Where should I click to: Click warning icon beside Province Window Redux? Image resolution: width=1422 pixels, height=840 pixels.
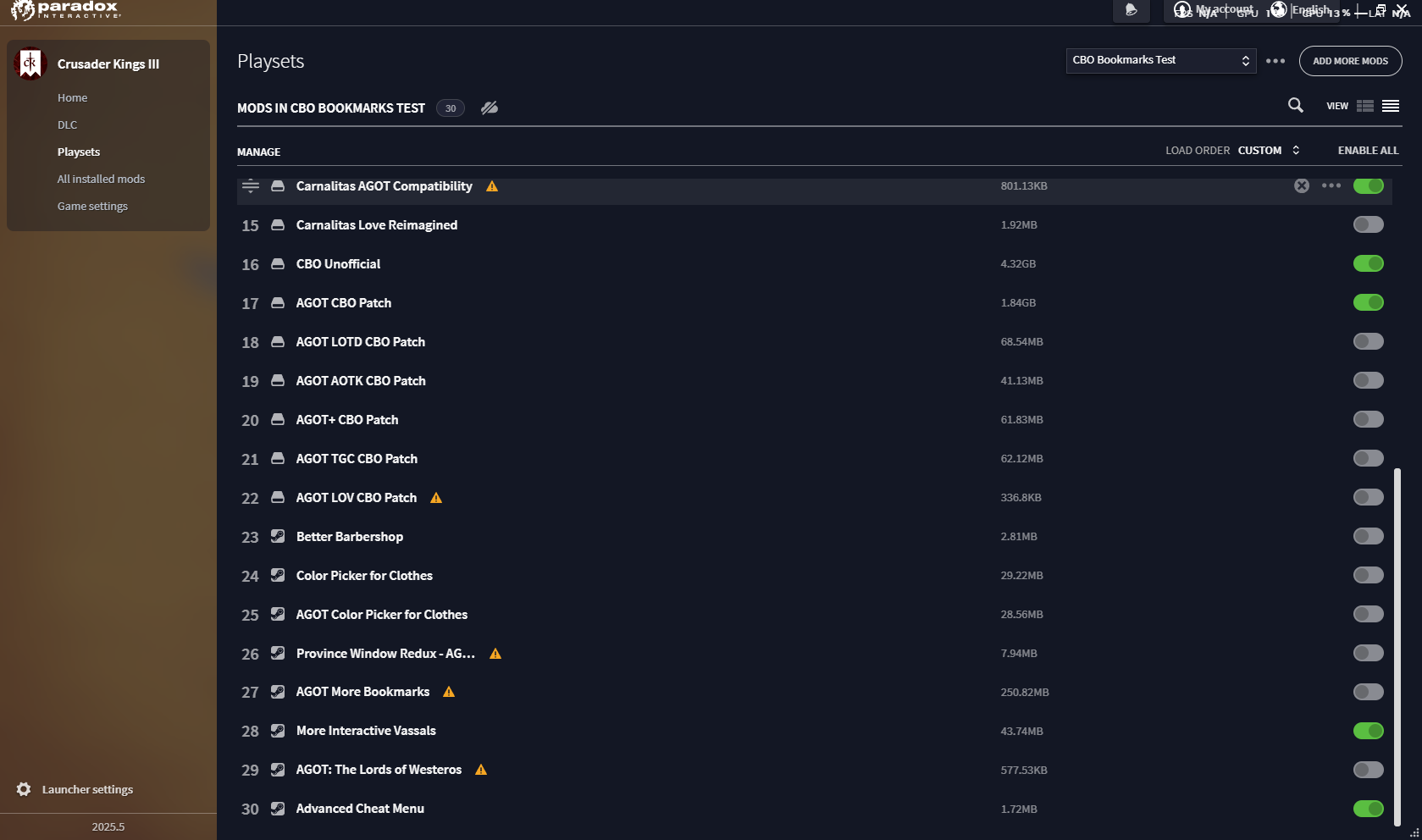click(x=495, y=654)
